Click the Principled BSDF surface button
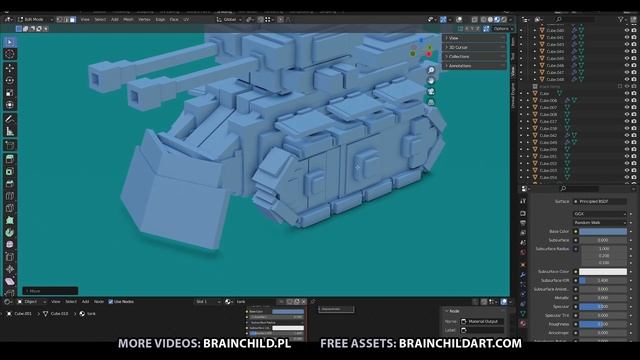 600,201
